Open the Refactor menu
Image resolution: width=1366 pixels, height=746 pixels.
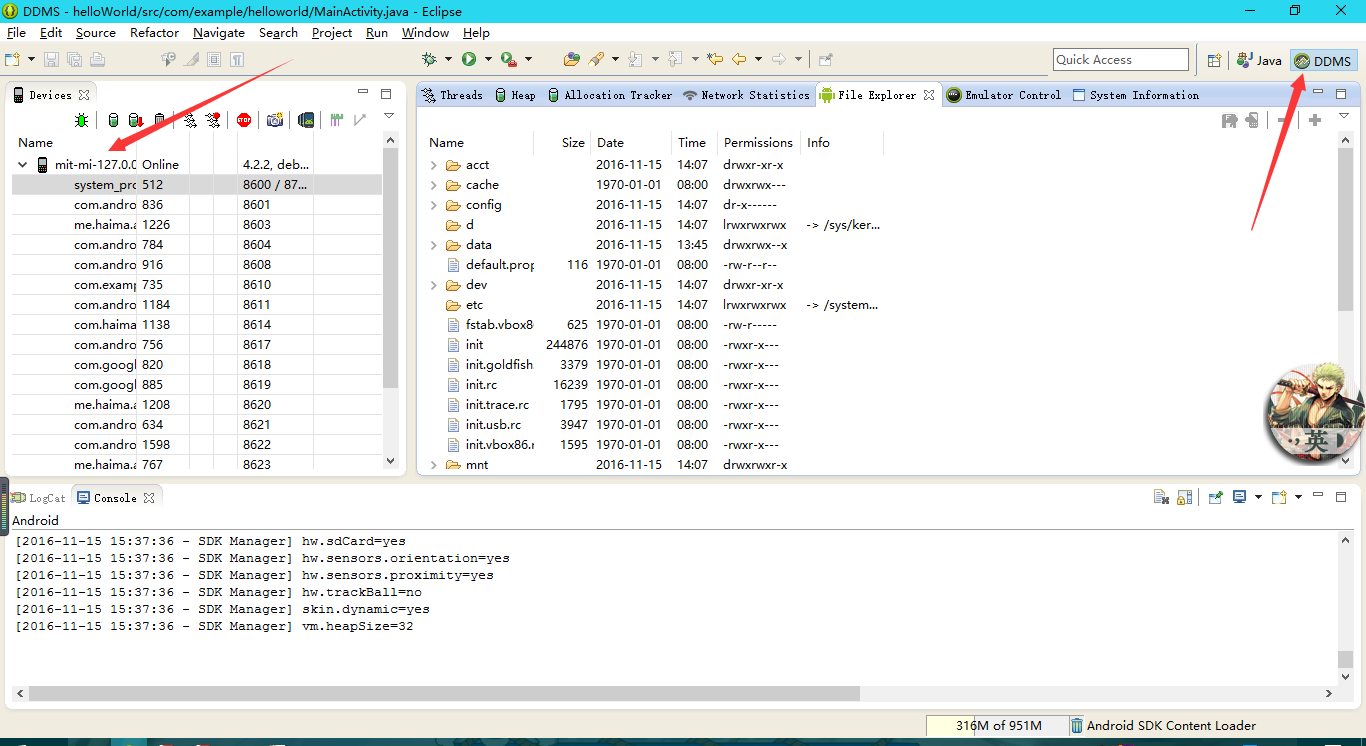[154, 33]
